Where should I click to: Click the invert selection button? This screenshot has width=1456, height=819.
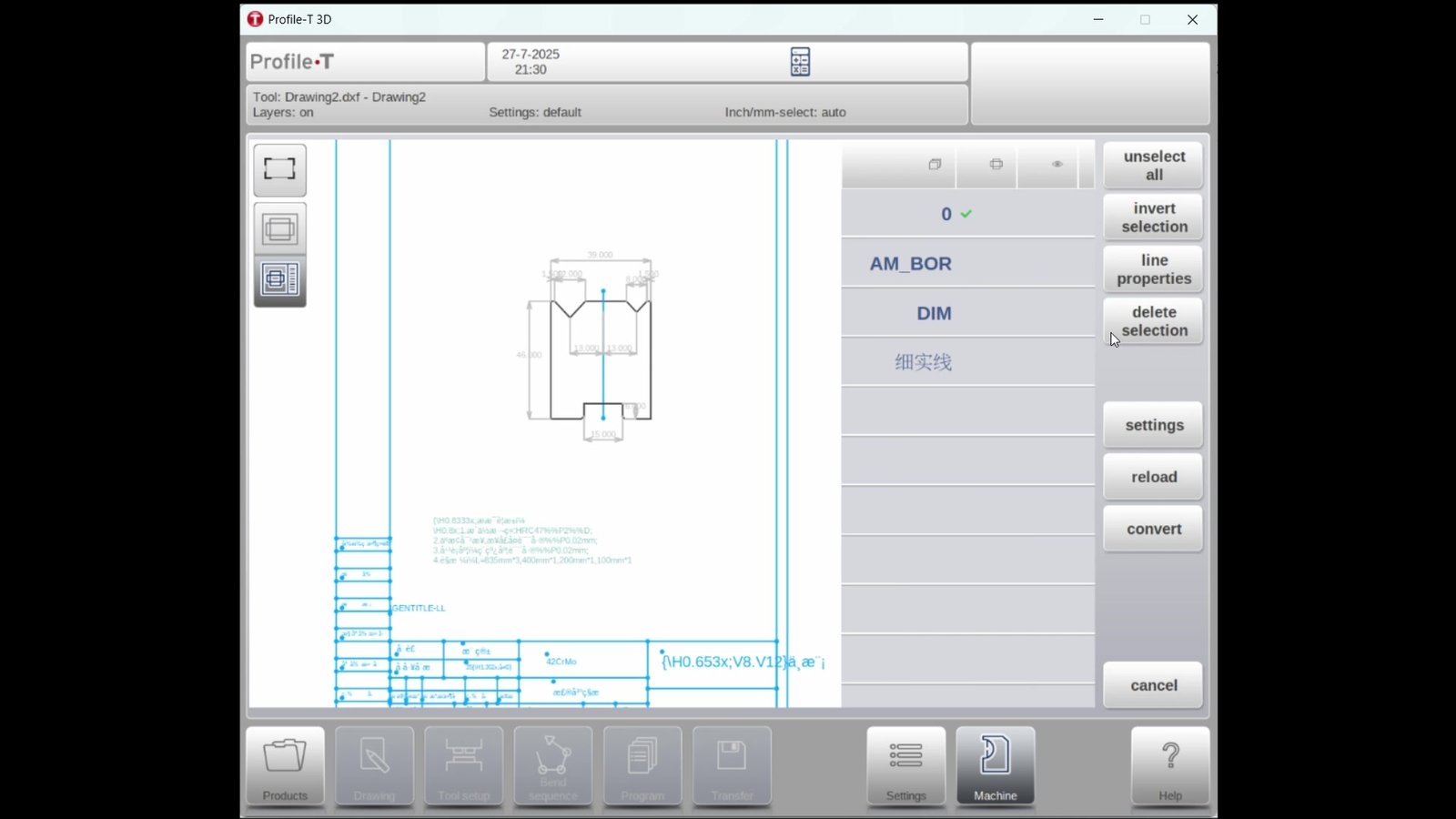pyautogui.click(x=1153, y=217)
